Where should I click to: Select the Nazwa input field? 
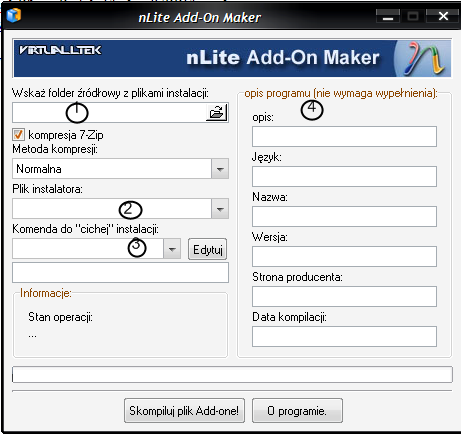tap(344, 216)
